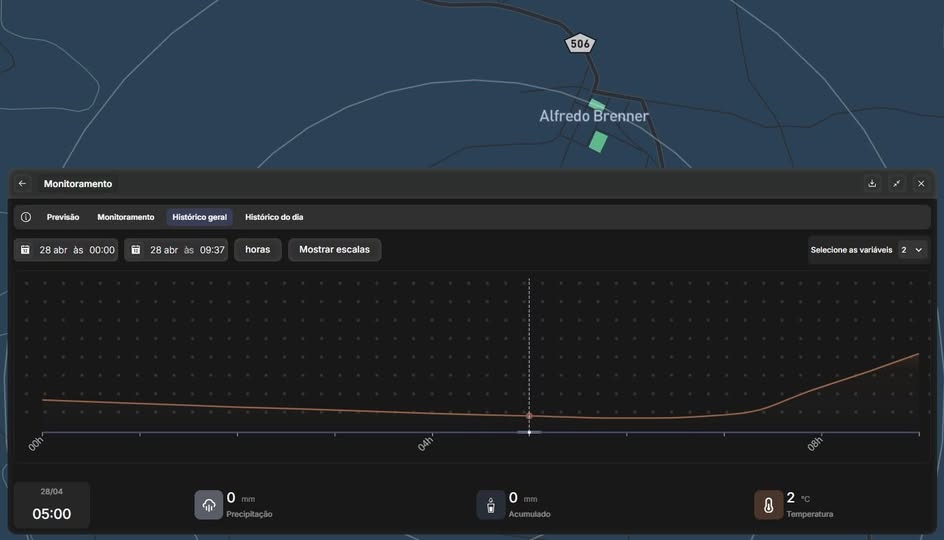Screen dimensions: 944x540
Task: Click the info icon beside Previsão
Action: [x=26, y=217]
